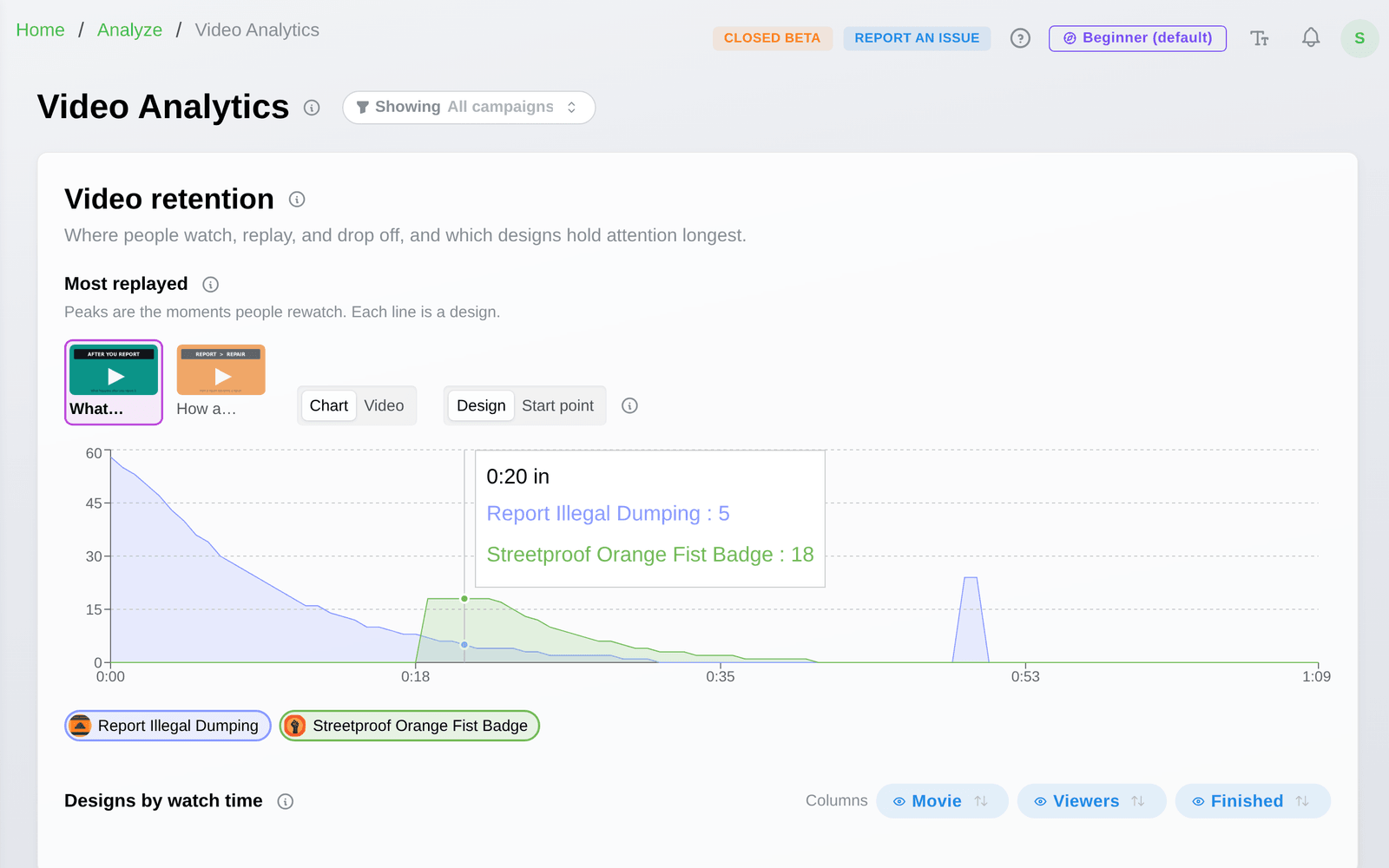Viewport: 1389px width, 868px height.
Task: Click the 'Columns' label
Action: tap(836, 801)
